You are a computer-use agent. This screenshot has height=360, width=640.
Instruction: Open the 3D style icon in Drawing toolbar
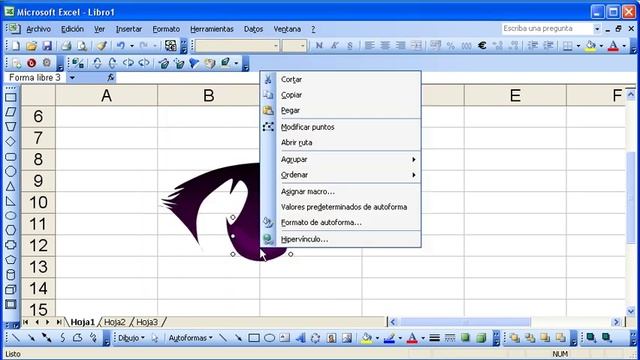point(481,338)
